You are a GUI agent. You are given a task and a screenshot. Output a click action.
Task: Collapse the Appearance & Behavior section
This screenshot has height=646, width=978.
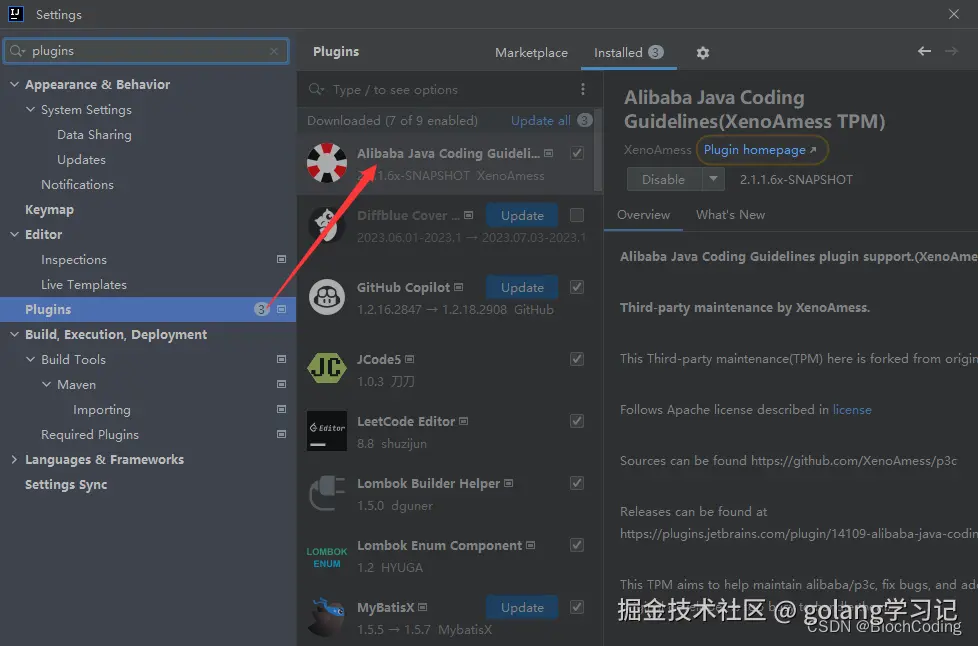[x=14, y=84]
